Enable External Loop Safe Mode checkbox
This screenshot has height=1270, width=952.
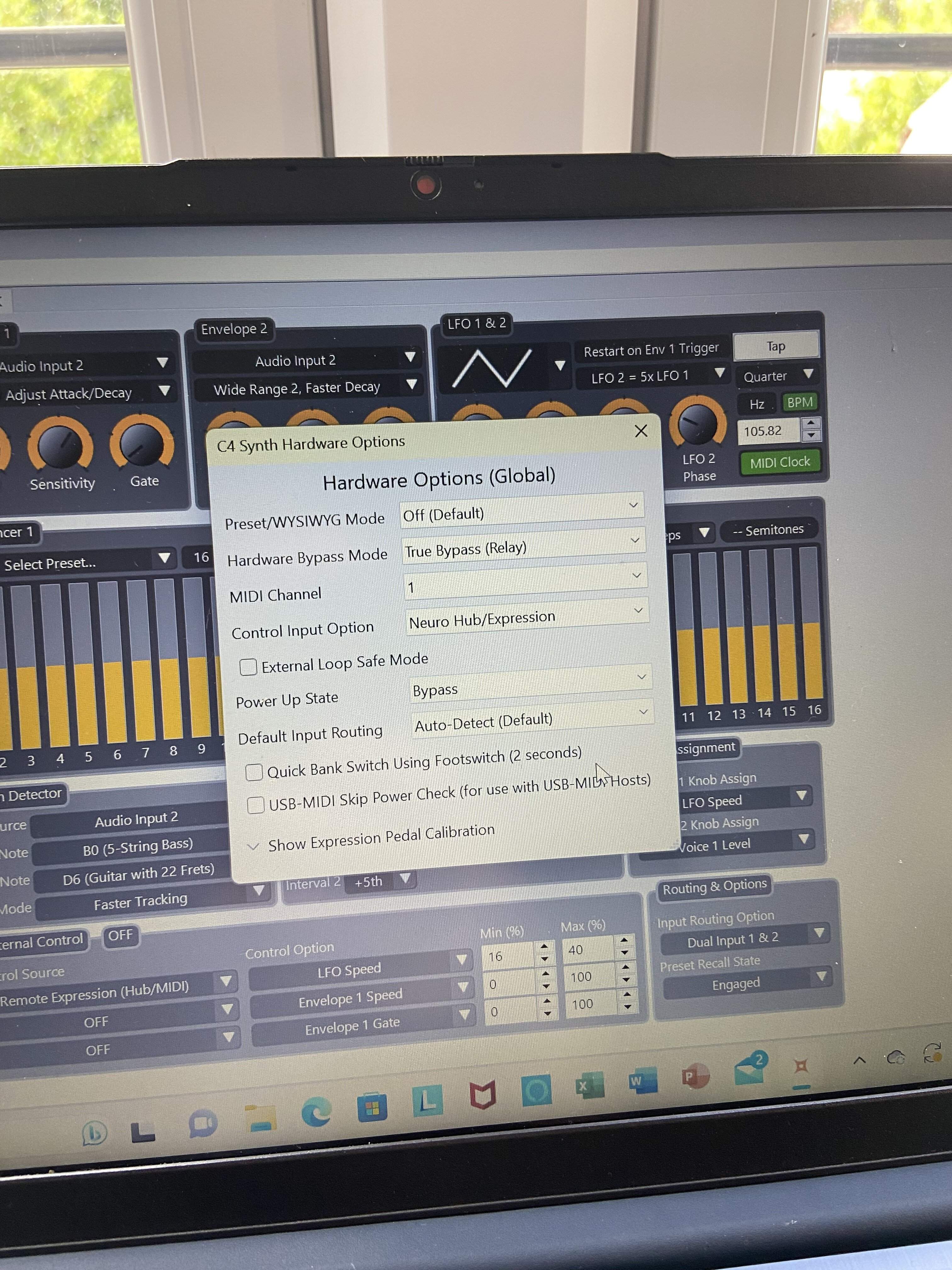[x=248, y=666]
